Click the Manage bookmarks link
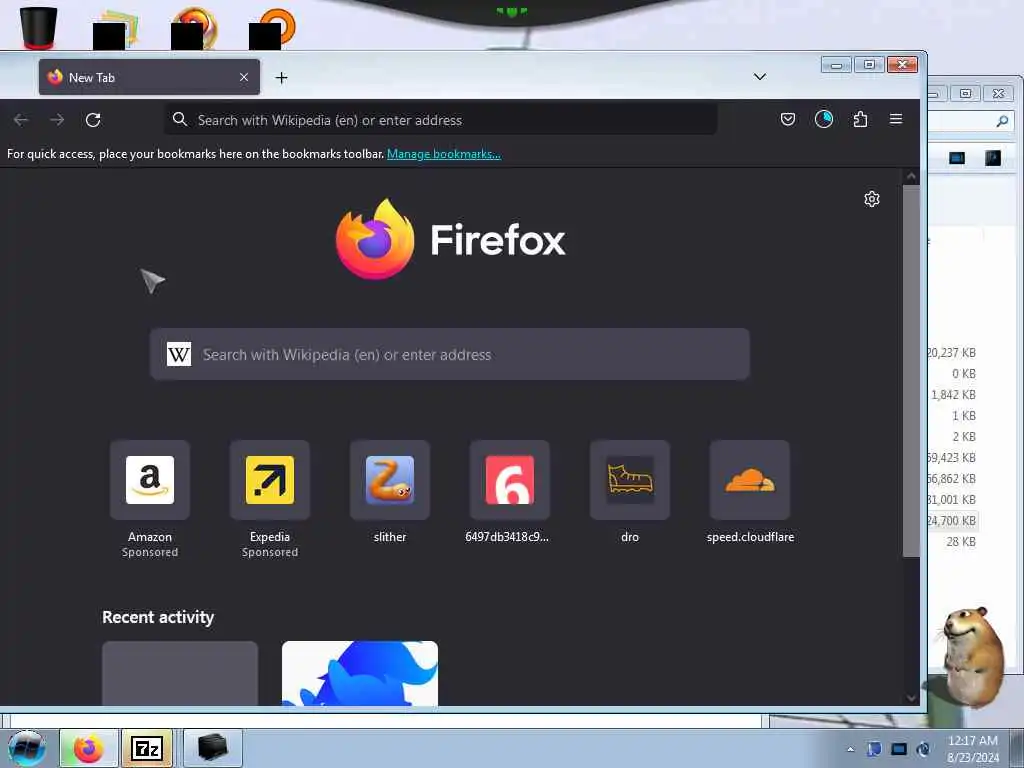This screenshot has height=768, width=1024. [444, 154]
